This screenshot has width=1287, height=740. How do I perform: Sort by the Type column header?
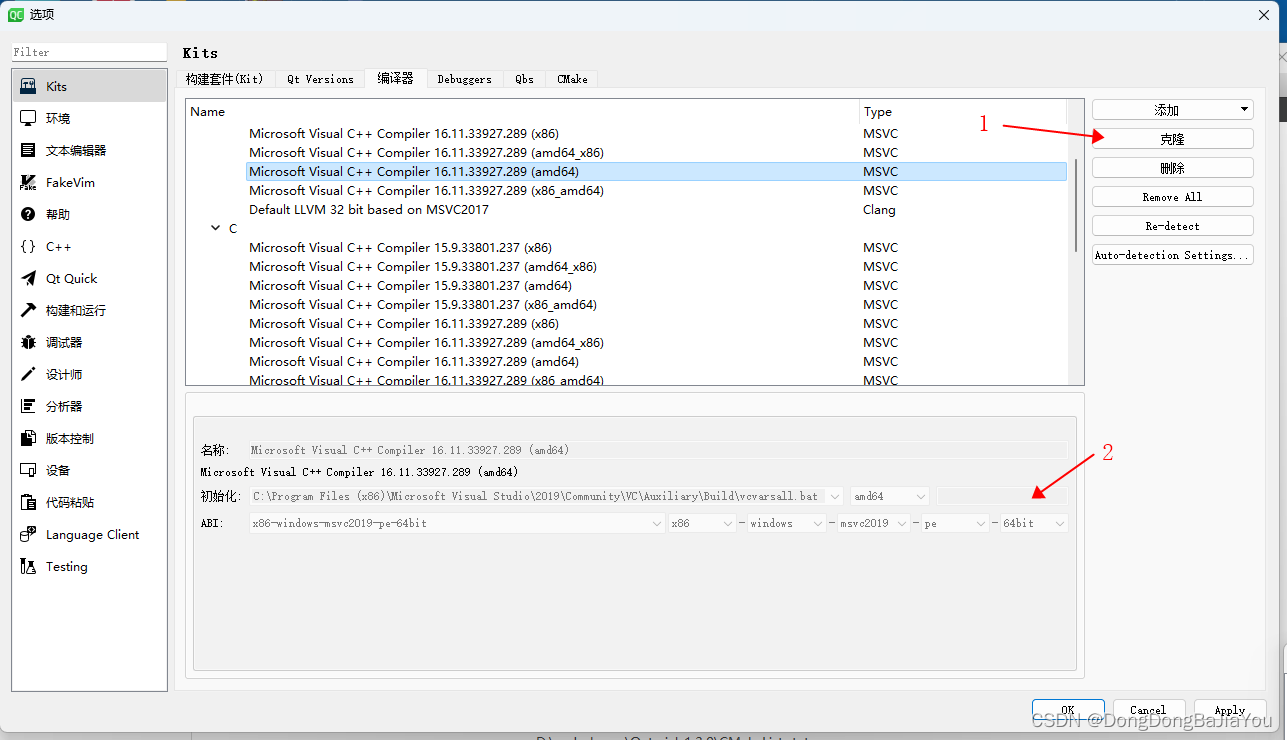pos(963,112)
